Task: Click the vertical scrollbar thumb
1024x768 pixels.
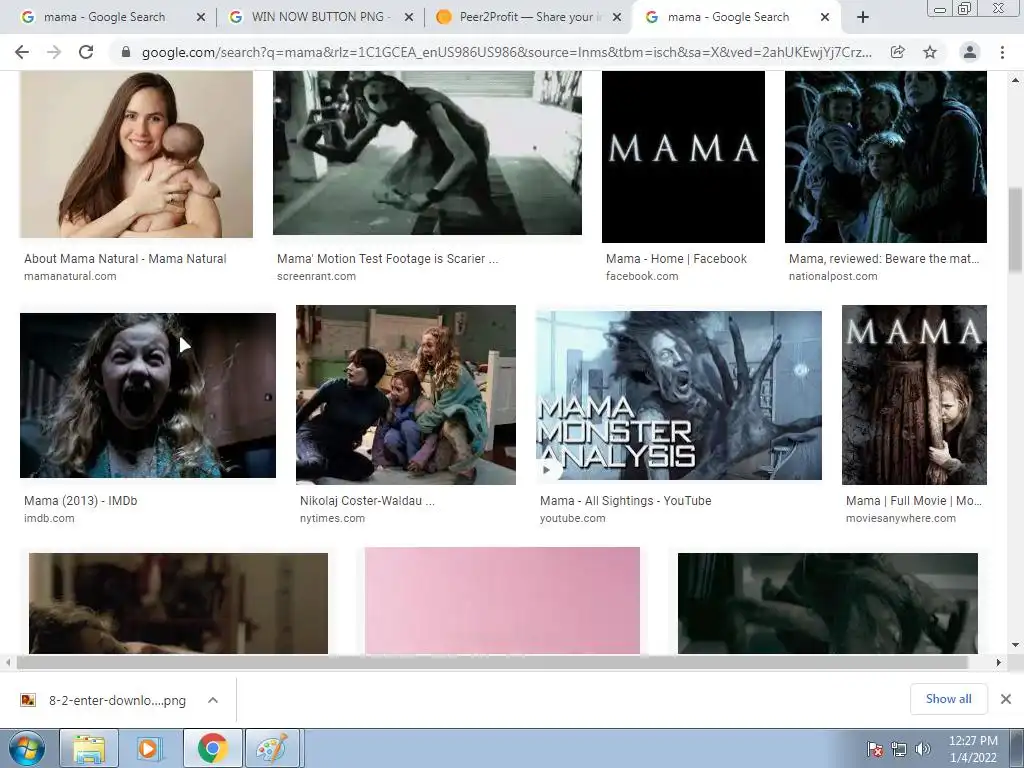Action: [x=1016, y=229]
